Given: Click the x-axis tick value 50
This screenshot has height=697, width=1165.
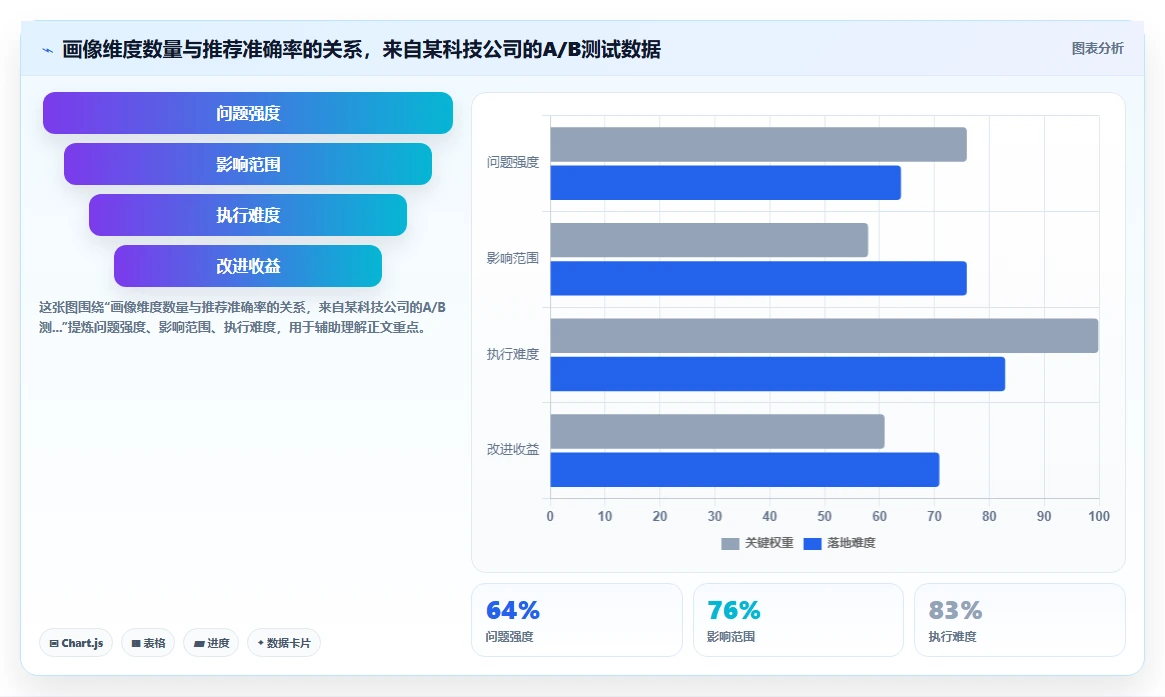Looking at the screenshot, I should click(x=824, y=516).
